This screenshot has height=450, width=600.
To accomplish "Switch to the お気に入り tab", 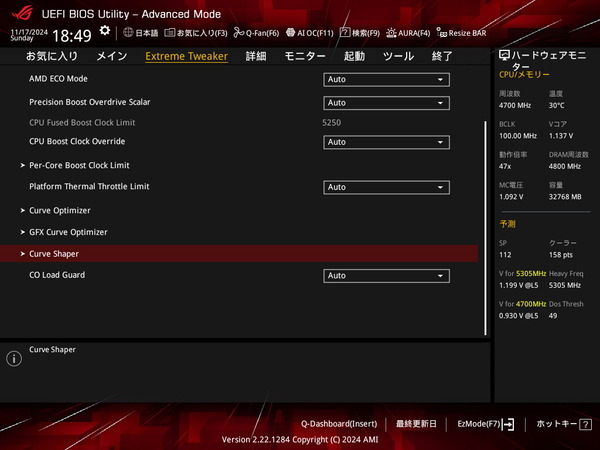I will pos(52,56).
